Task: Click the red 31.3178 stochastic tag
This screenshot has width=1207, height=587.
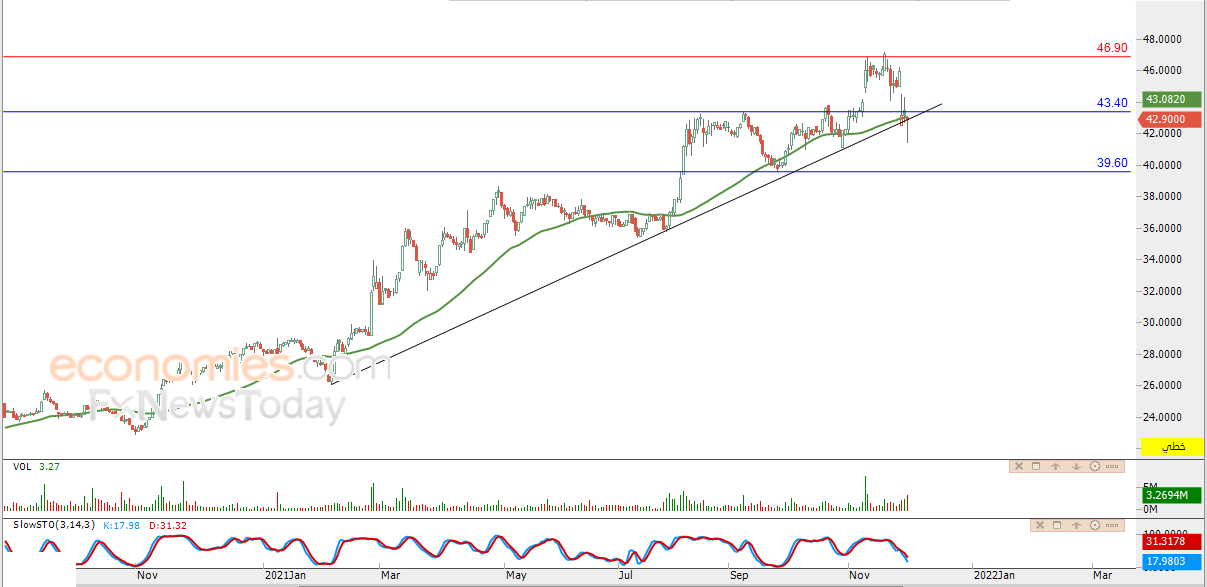Action: click(1171, 542)
